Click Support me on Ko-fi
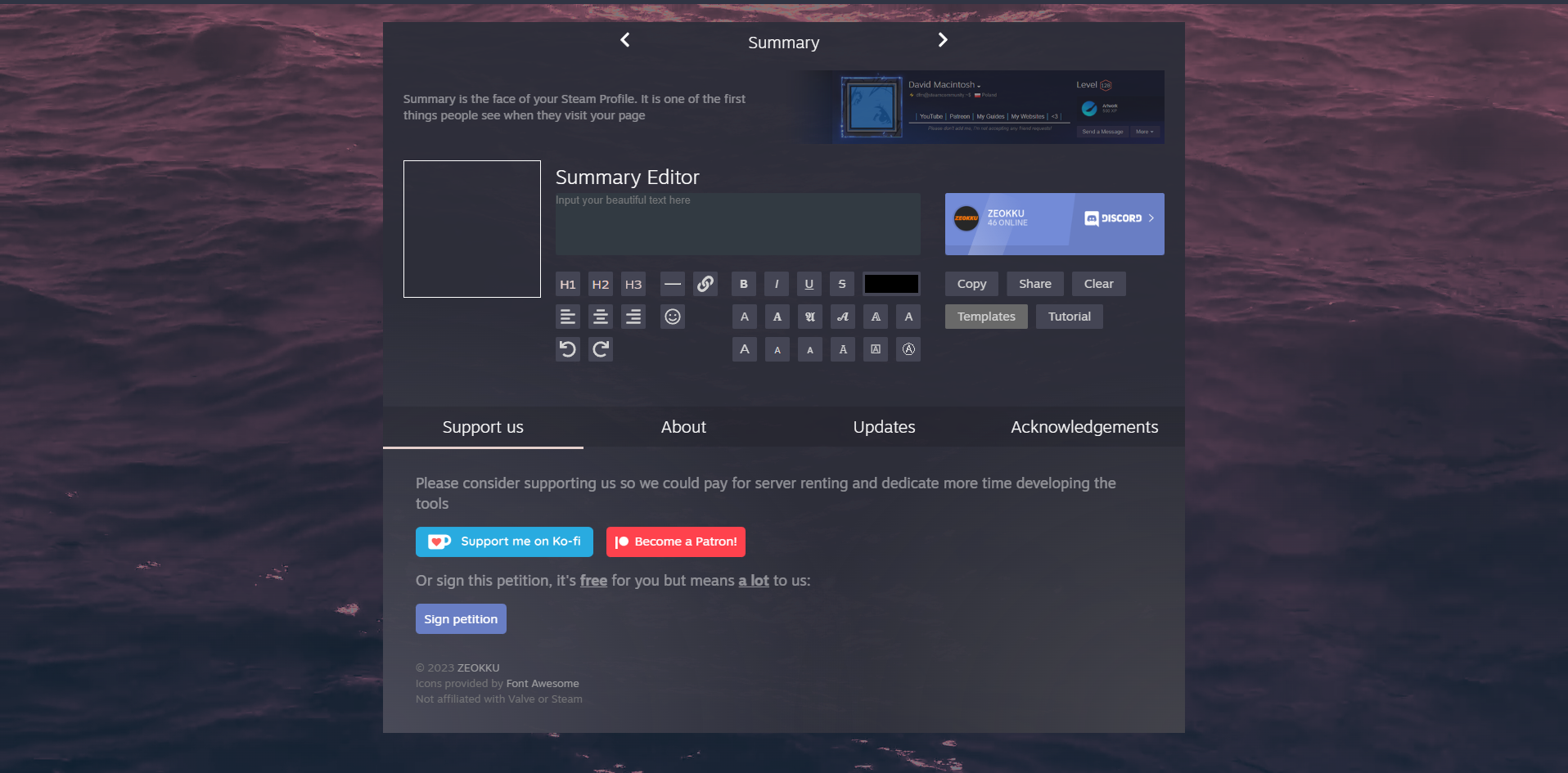1568x773 pixels. pos(504,542)
